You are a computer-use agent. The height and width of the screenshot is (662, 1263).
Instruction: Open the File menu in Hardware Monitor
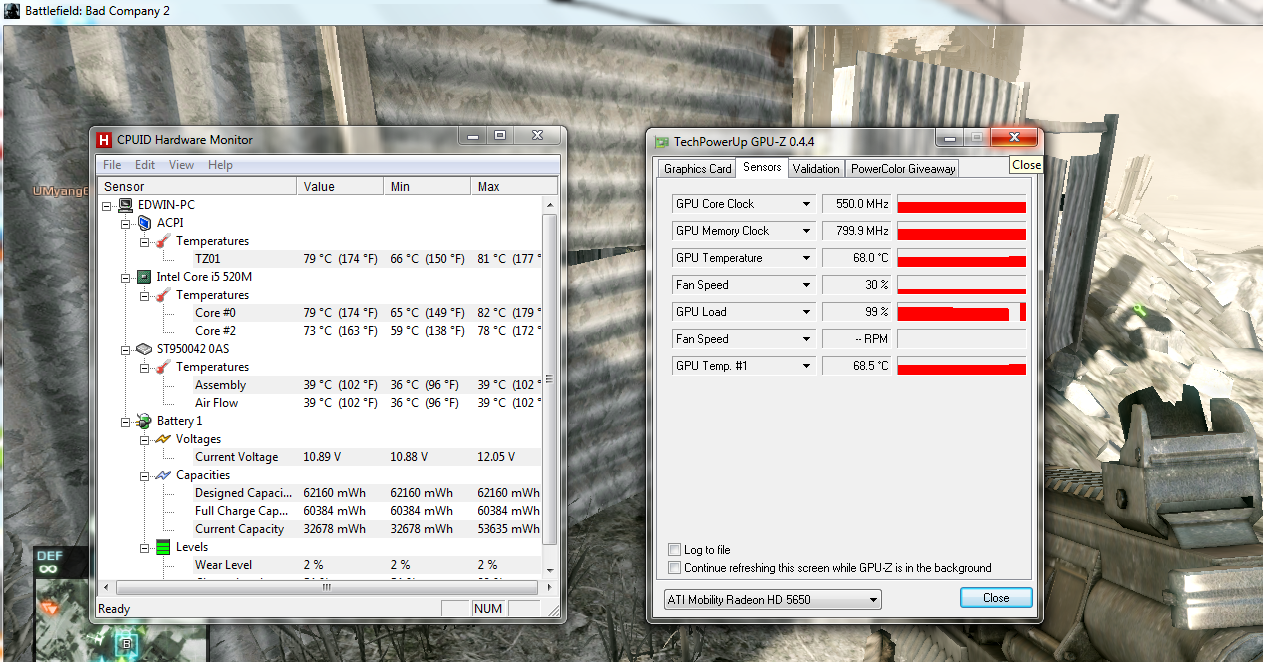112,165
